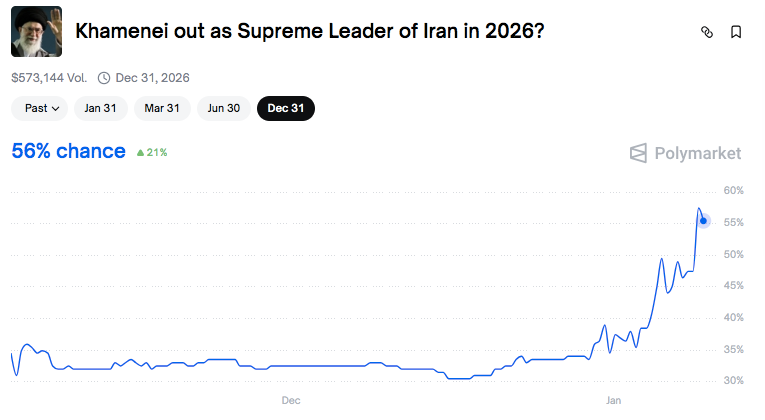Select the Jan 31 date tab
This screenshot has width=765, height=420.
point(101,108)
